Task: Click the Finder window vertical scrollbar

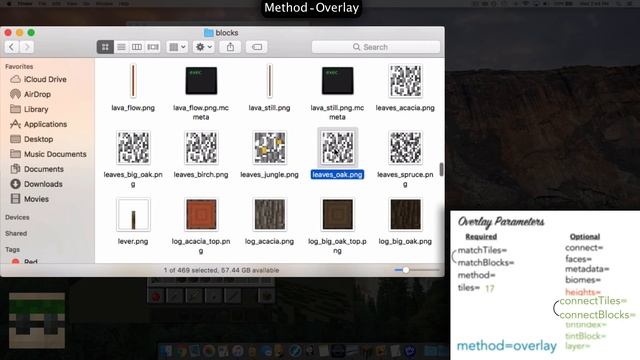Action: 441,169
